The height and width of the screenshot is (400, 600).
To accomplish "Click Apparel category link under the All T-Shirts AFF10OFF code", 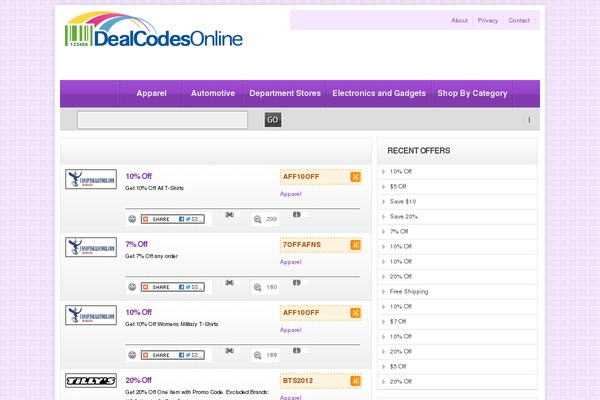I will [x=290, y=194].
